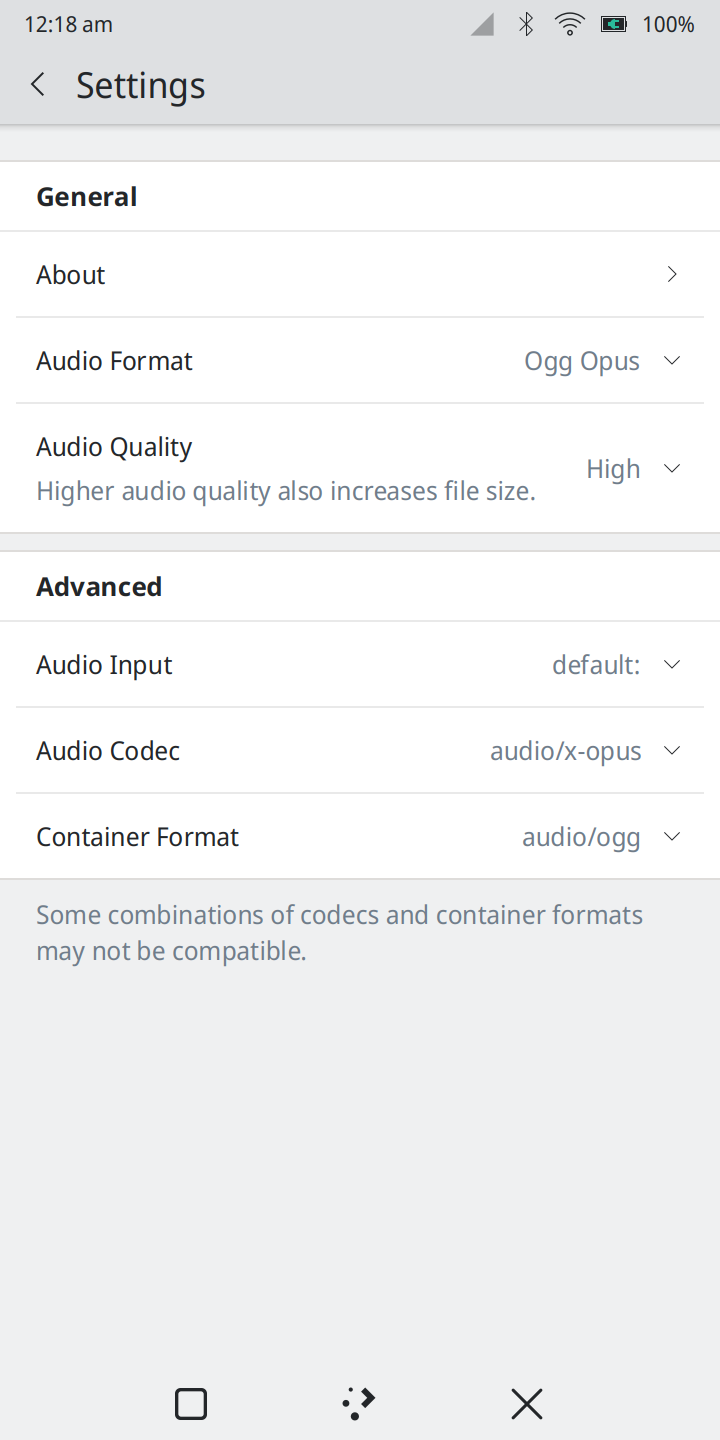
Task: Tap the X close icon in navbar
Action: pyautogui.click(x=527, y=1404)
